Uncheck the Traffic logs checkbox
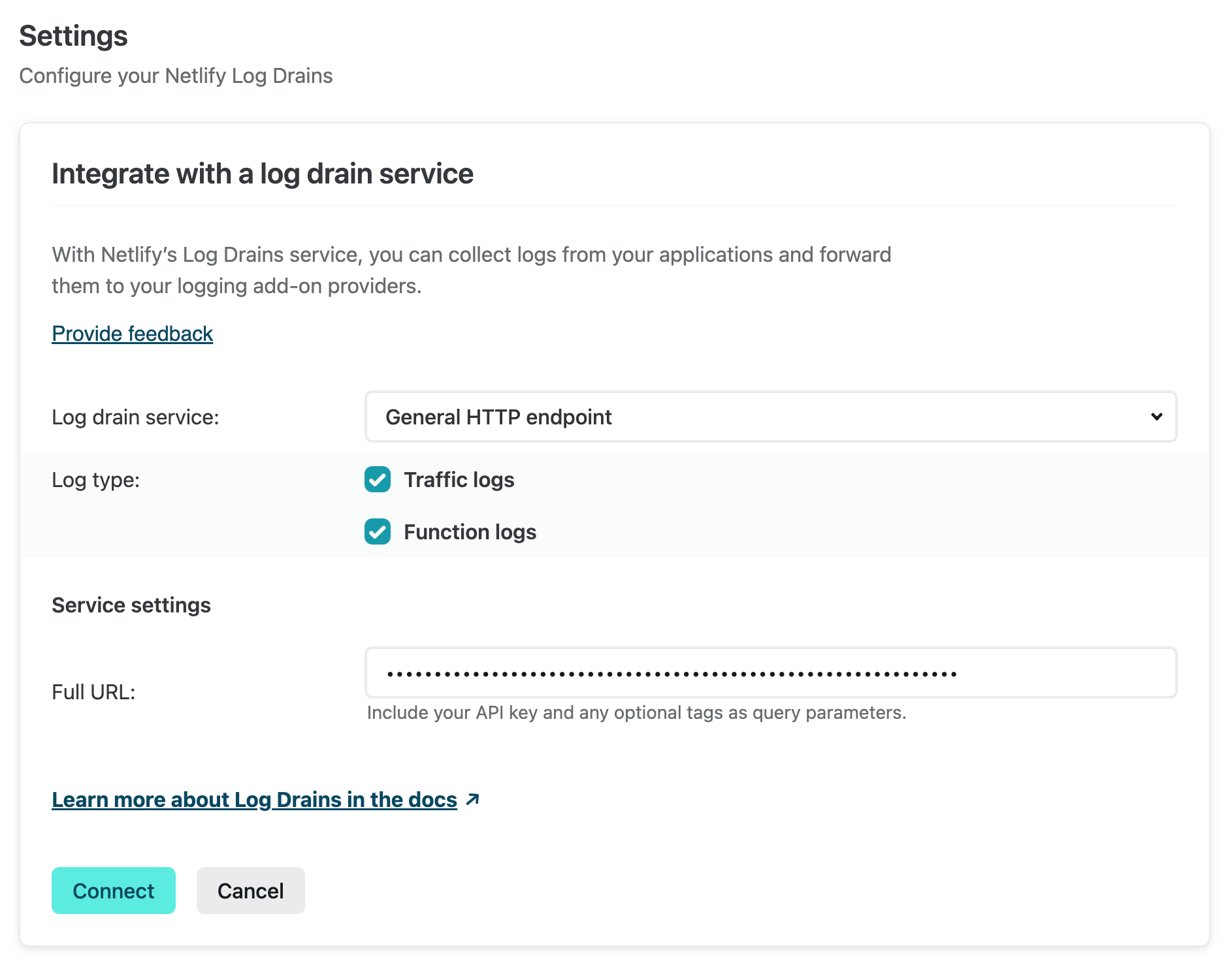 pyautogui.click(x=378, y=479)
